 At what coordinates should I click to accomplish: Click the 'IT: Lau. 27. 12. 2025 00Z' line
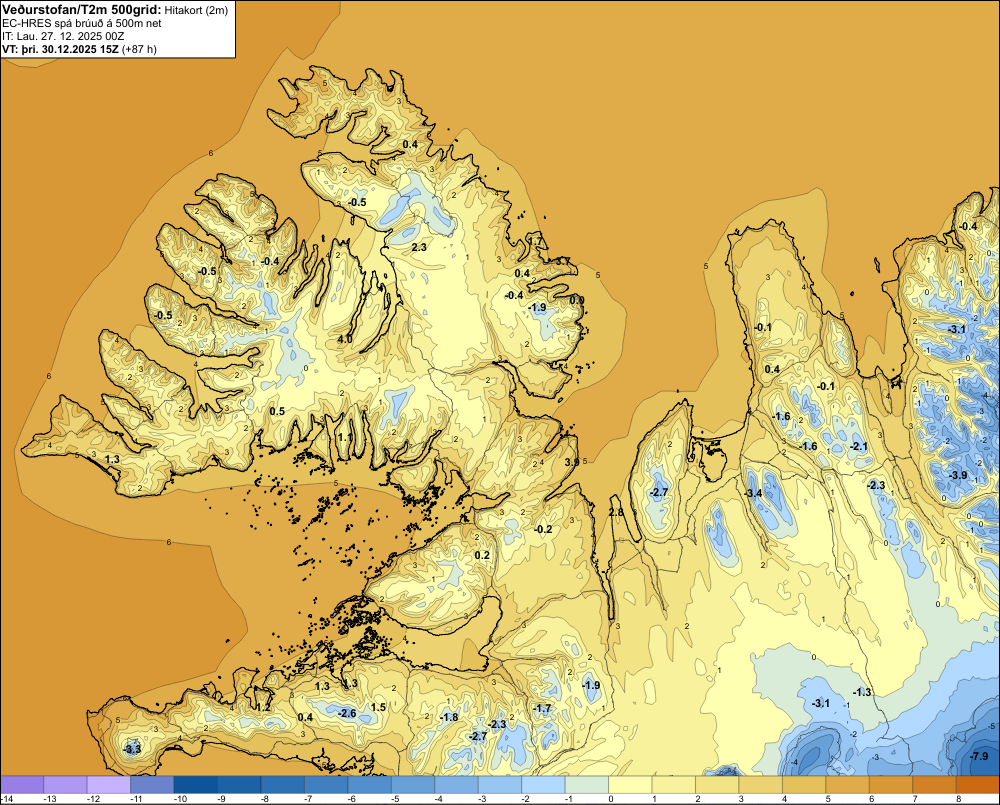click(x=64, y=36)
